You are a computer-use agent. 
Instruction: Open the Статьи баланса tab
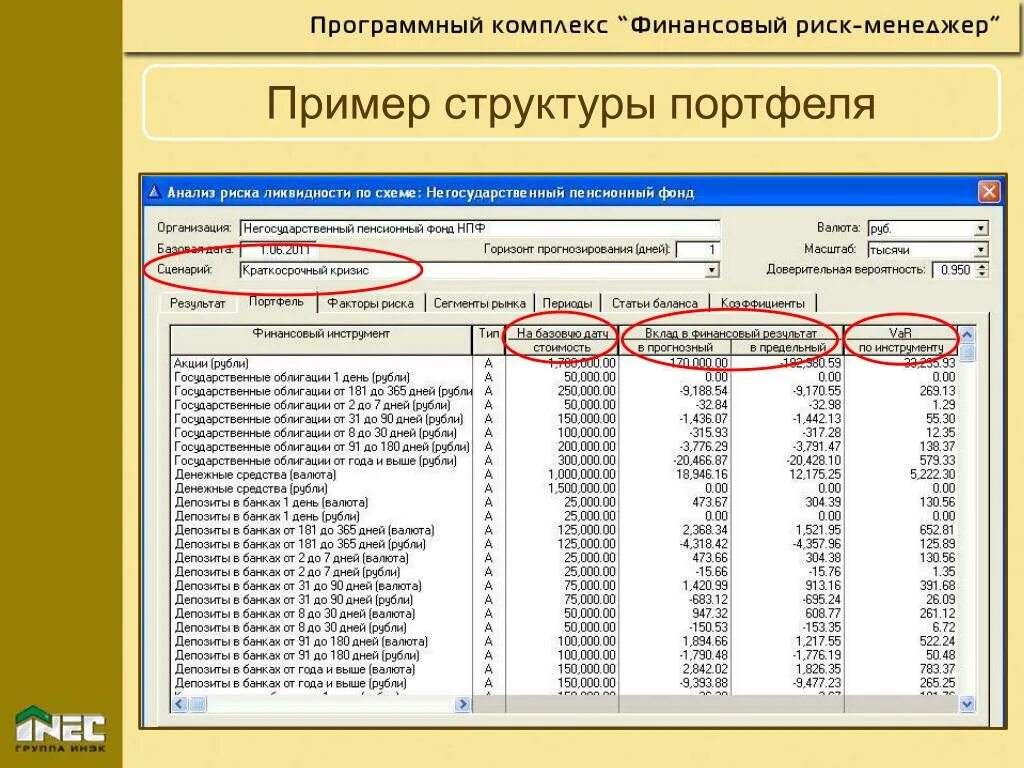[x=654, y=304]
